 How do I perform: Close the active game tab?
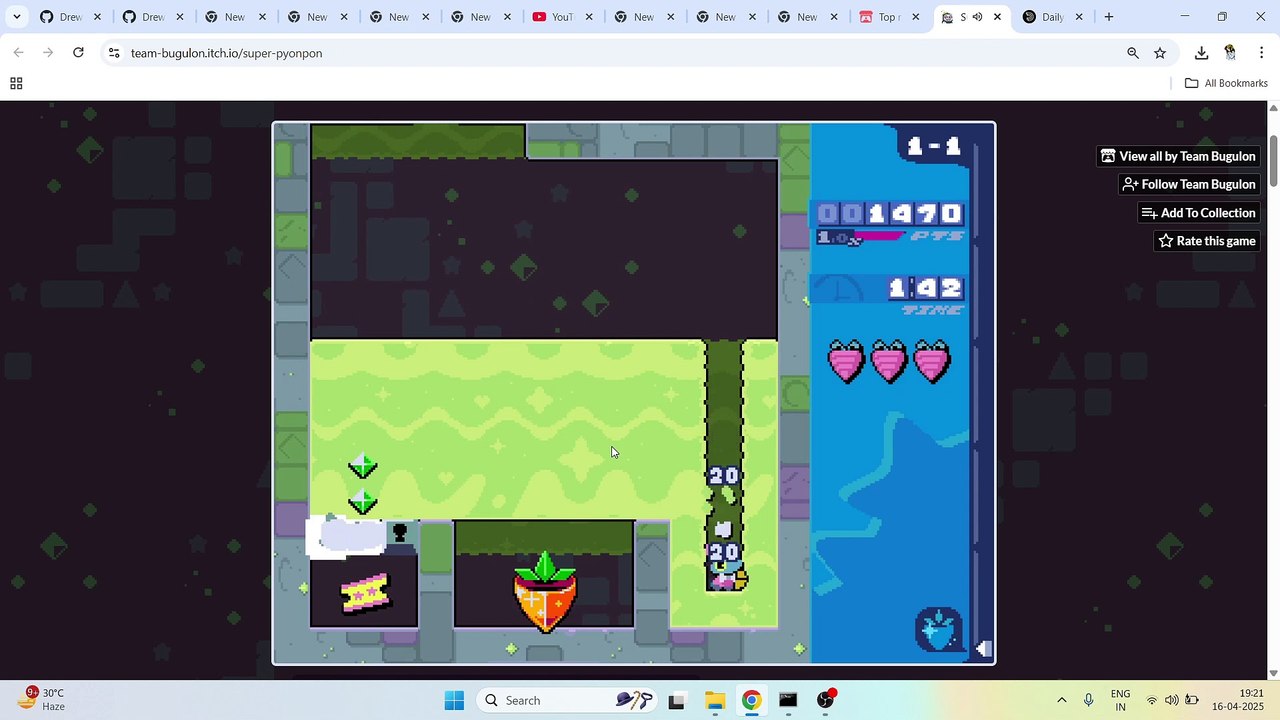(997, 17)
